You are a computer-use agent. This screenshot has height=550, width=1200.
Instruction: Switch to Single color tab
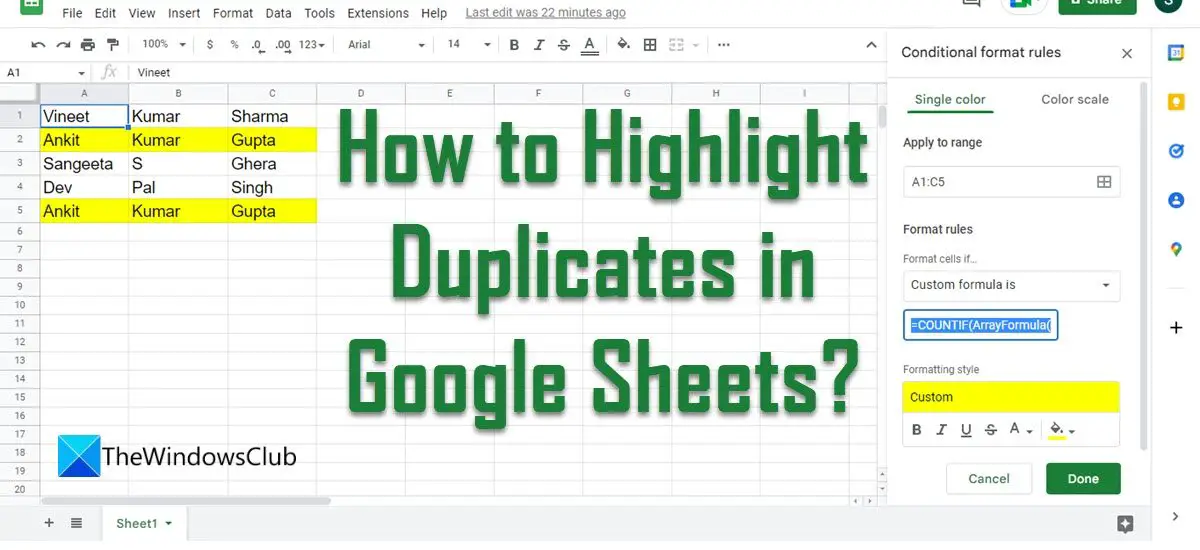(x=950, y=99)
